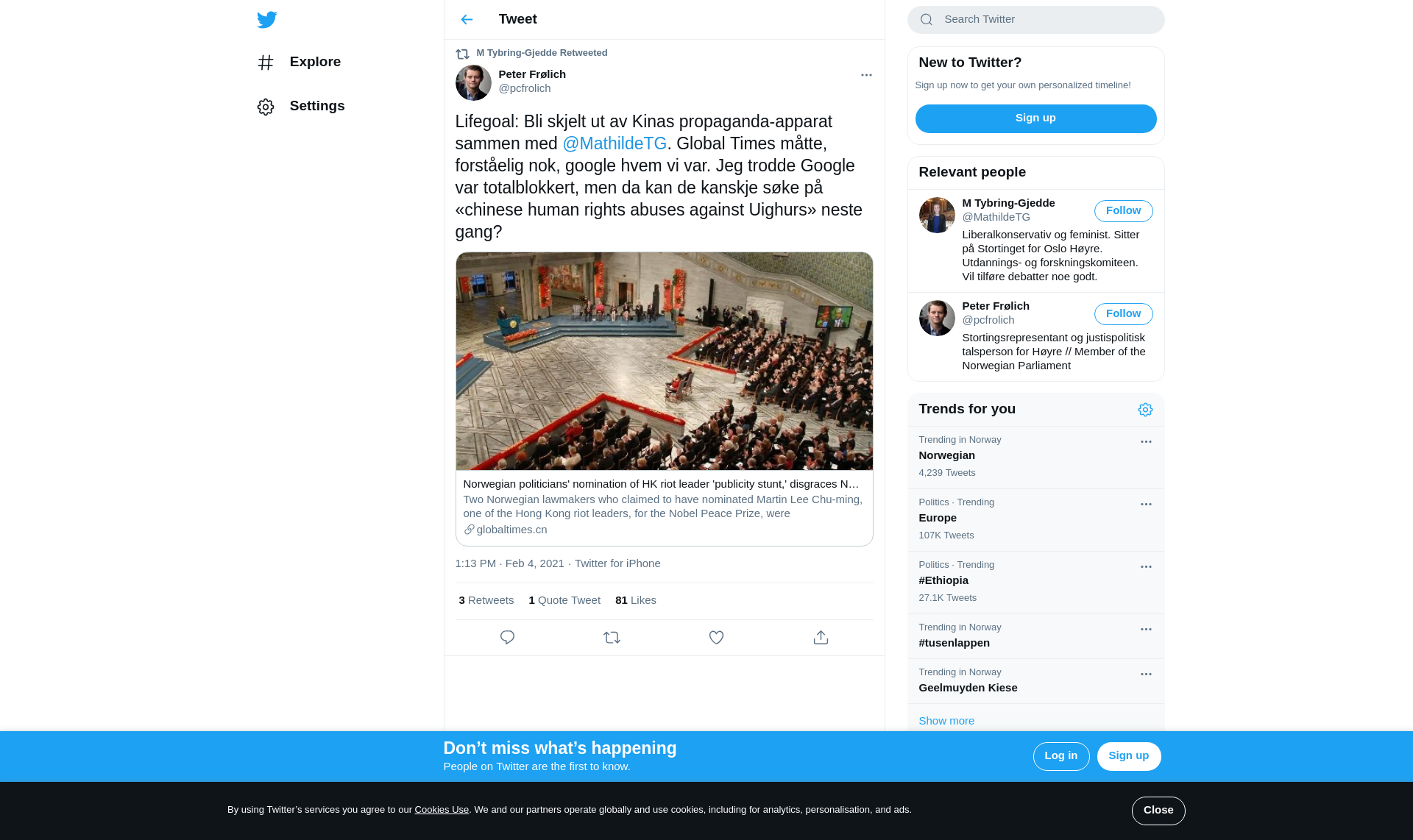1413x840 pixels.
Task: Open M Tybring-Gjedde's avatar in Relevant people
Action: click(937, 215)
